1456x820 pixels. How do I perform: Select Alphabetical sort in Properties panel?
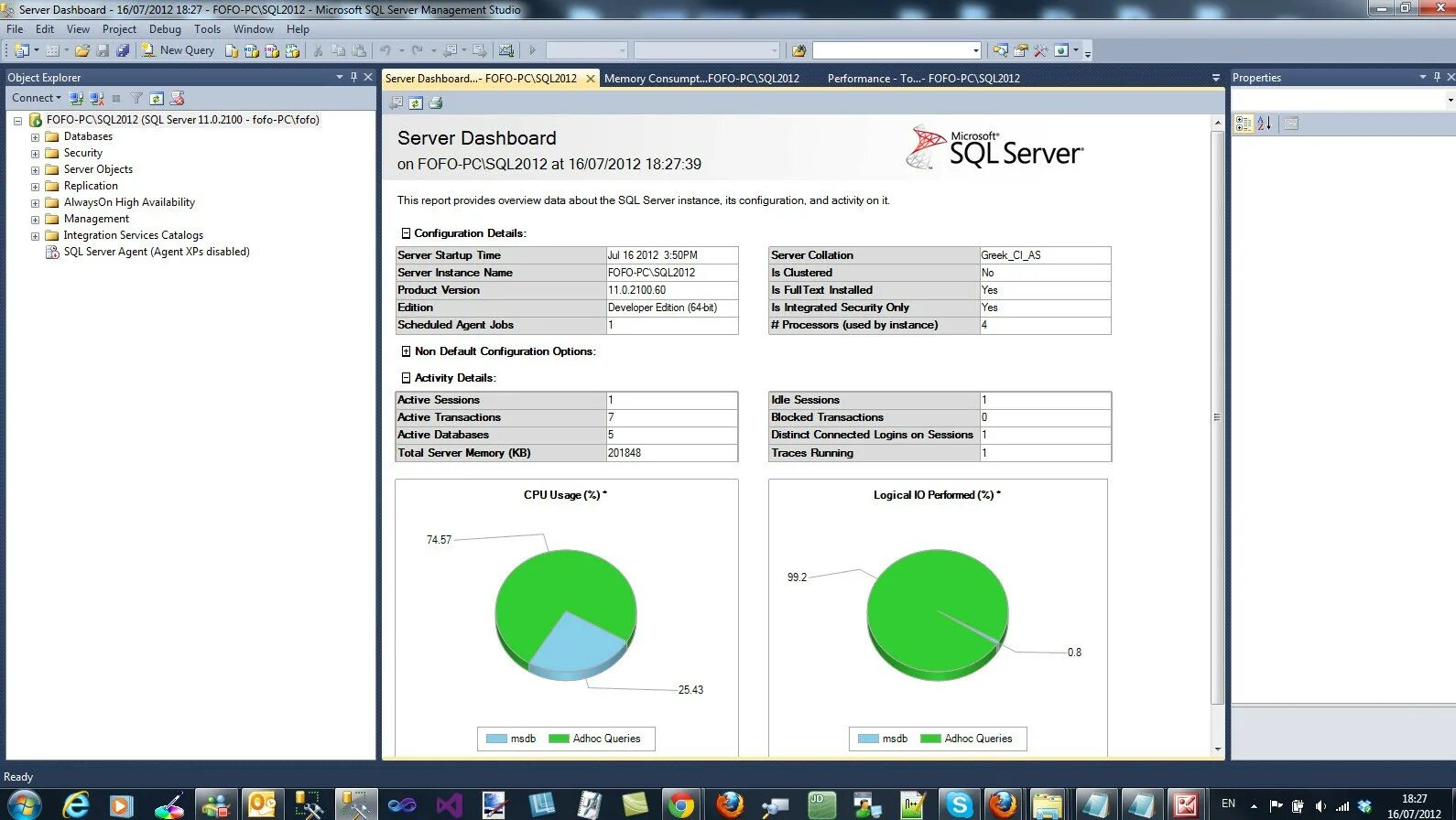point(1265,124)
